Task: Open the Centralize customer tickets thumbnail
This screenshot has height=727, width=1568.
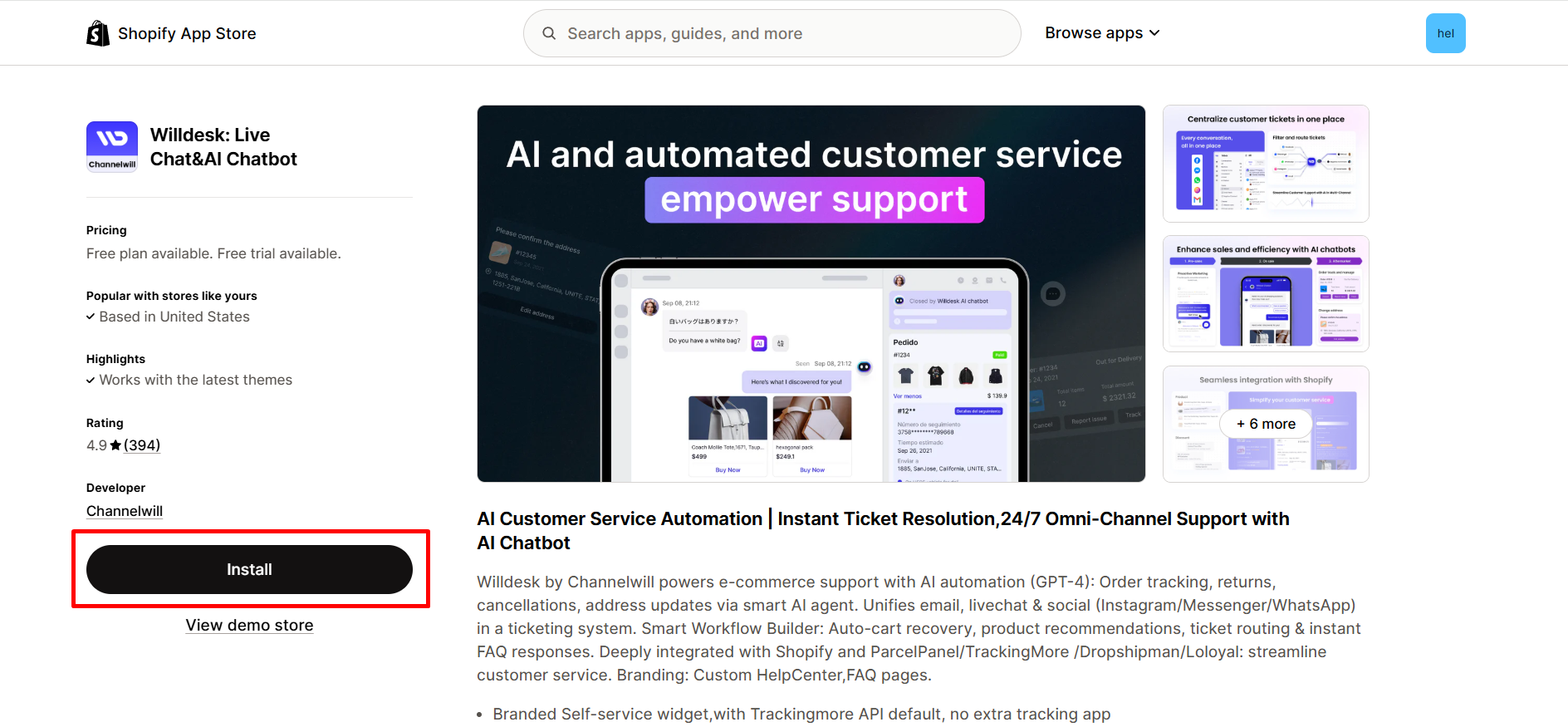Action: 1266,164
